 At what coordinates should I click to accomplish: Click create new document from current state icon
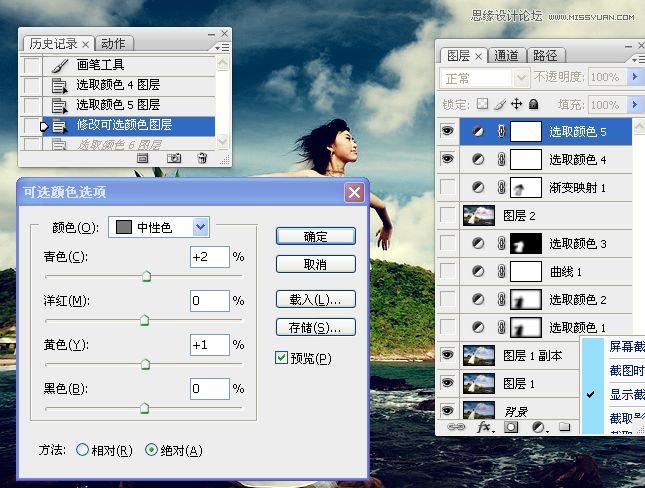(143, 158)
